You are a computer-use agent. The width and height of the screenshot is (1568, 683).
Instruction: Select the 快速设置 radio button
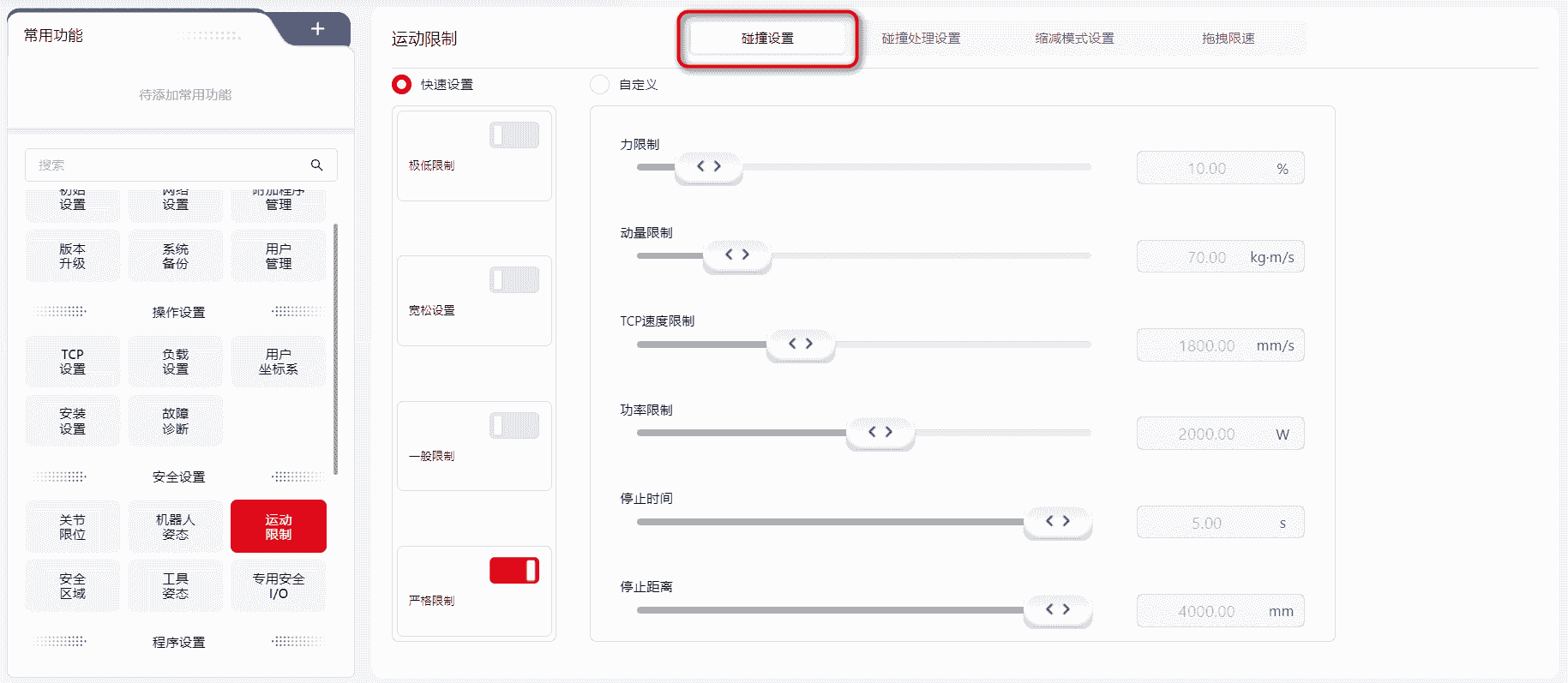coord(401,85)
